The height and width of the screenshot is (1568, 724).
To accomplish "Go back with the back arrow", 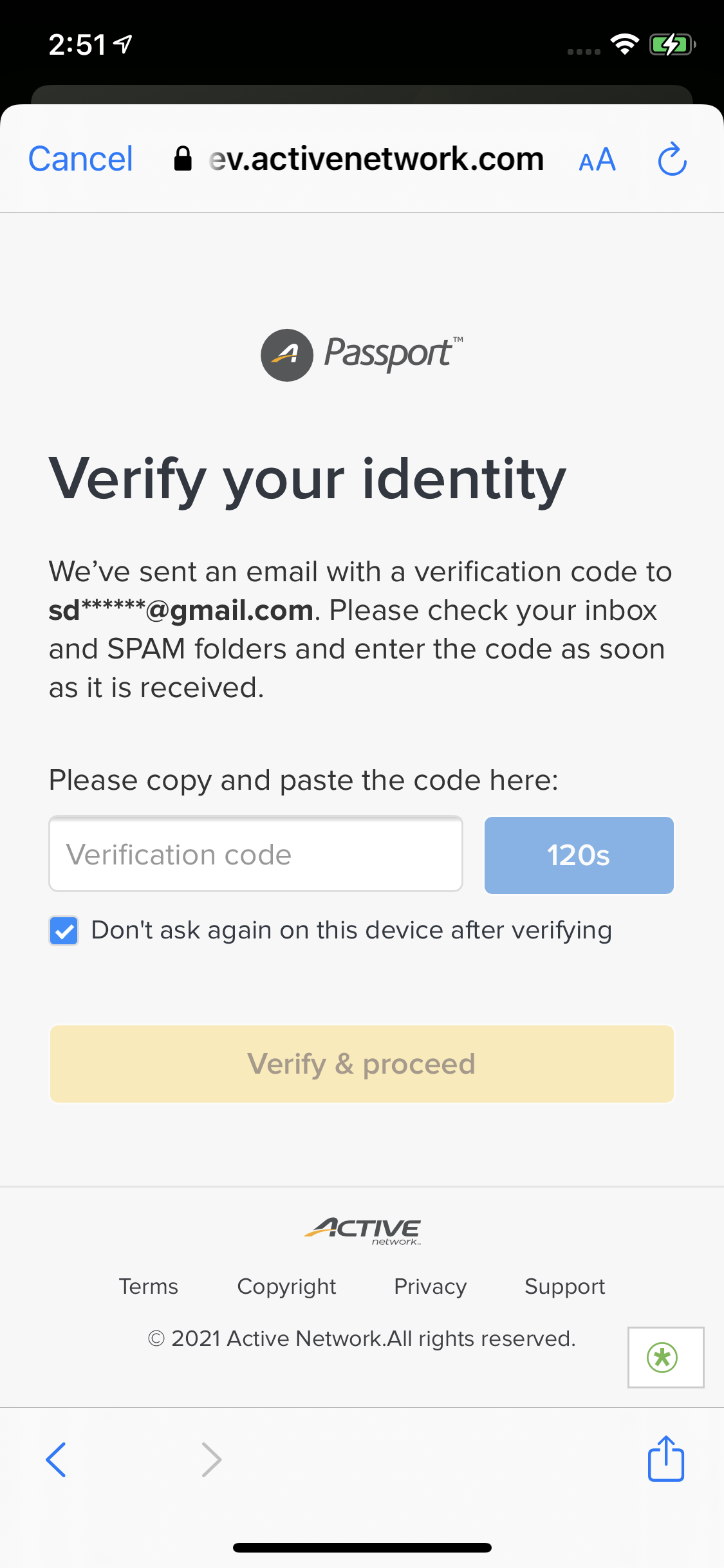I will (56, 1459).
